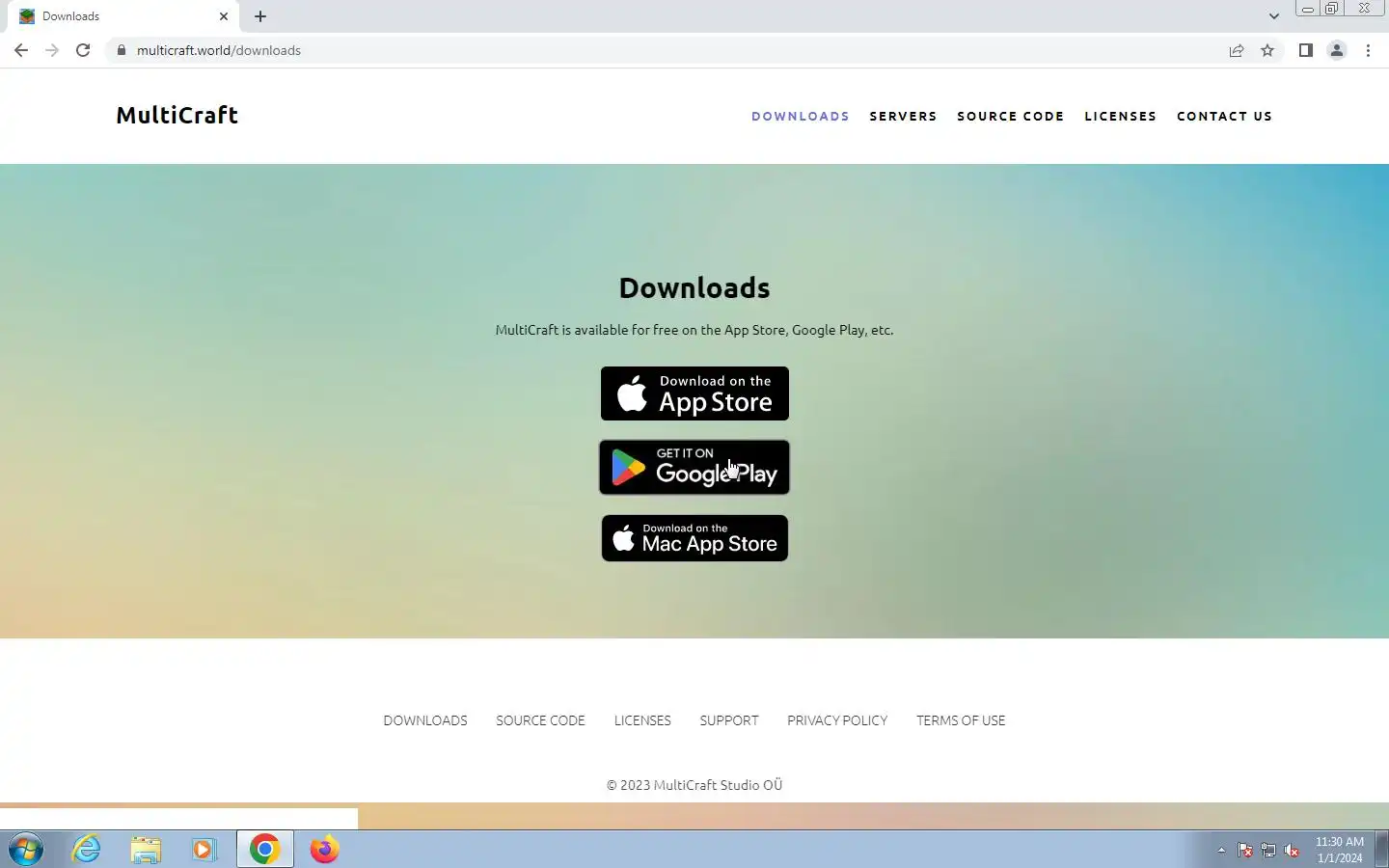Open footer LICENSES link
The image size is (1389, 868).
[642, 720]
